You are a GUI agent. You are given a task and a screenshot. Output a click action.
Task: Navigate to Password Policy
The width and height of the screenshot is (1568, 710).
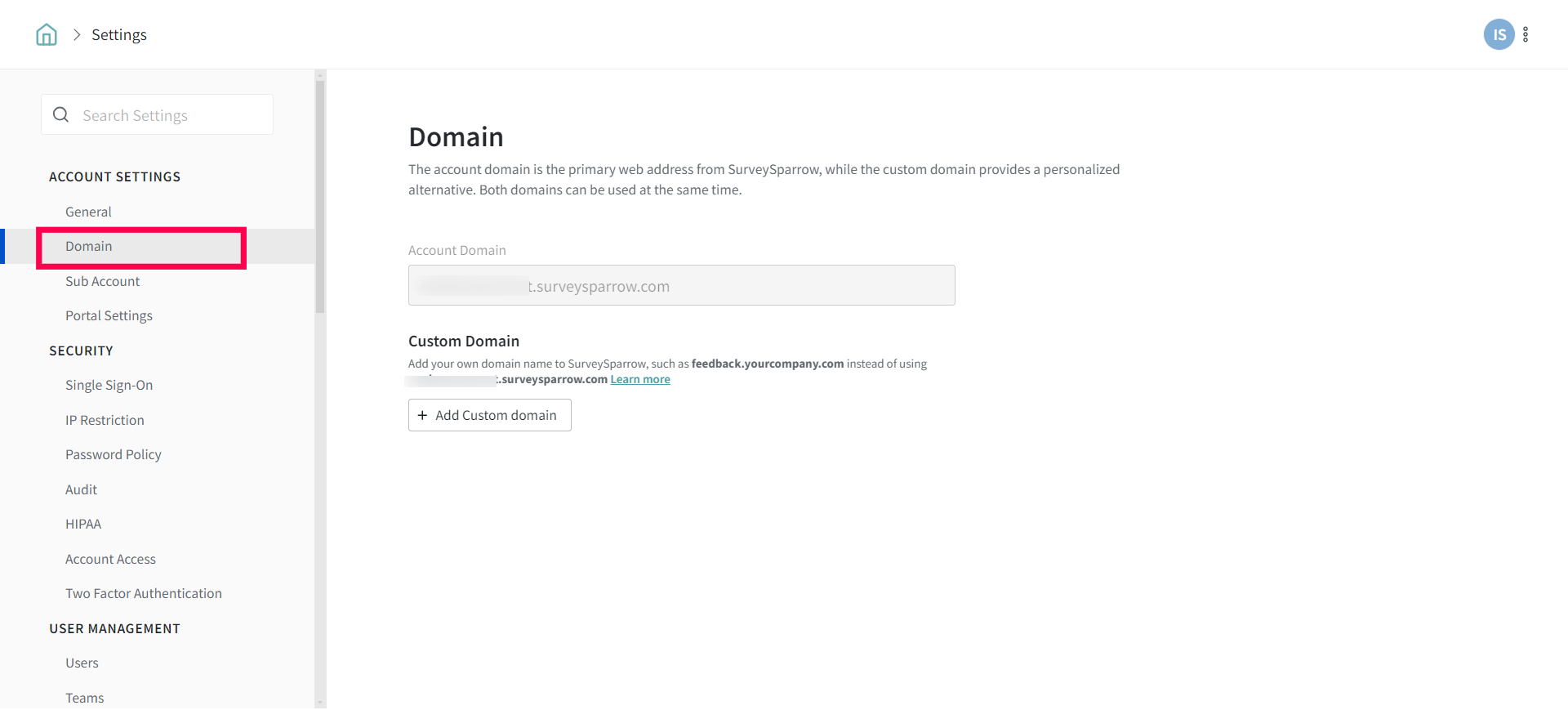click(114, 454)
